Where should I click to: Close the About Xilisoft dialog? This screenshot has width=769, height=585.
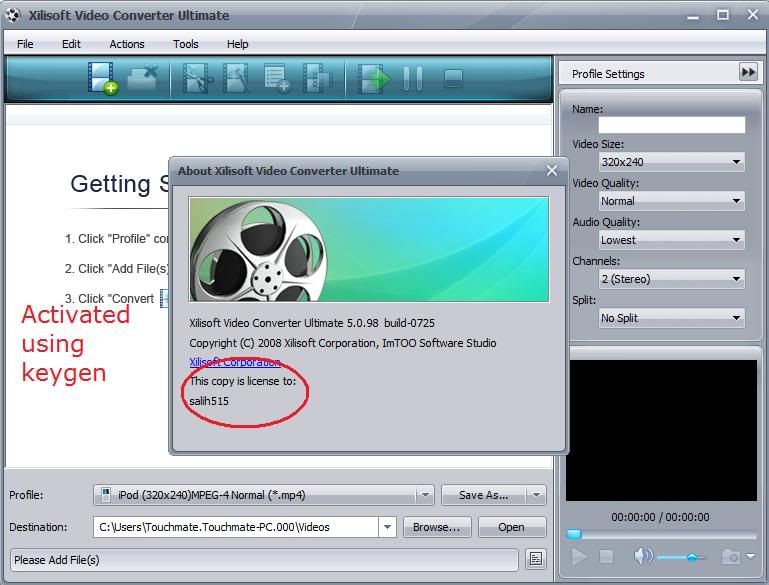[x=551, y=171]
